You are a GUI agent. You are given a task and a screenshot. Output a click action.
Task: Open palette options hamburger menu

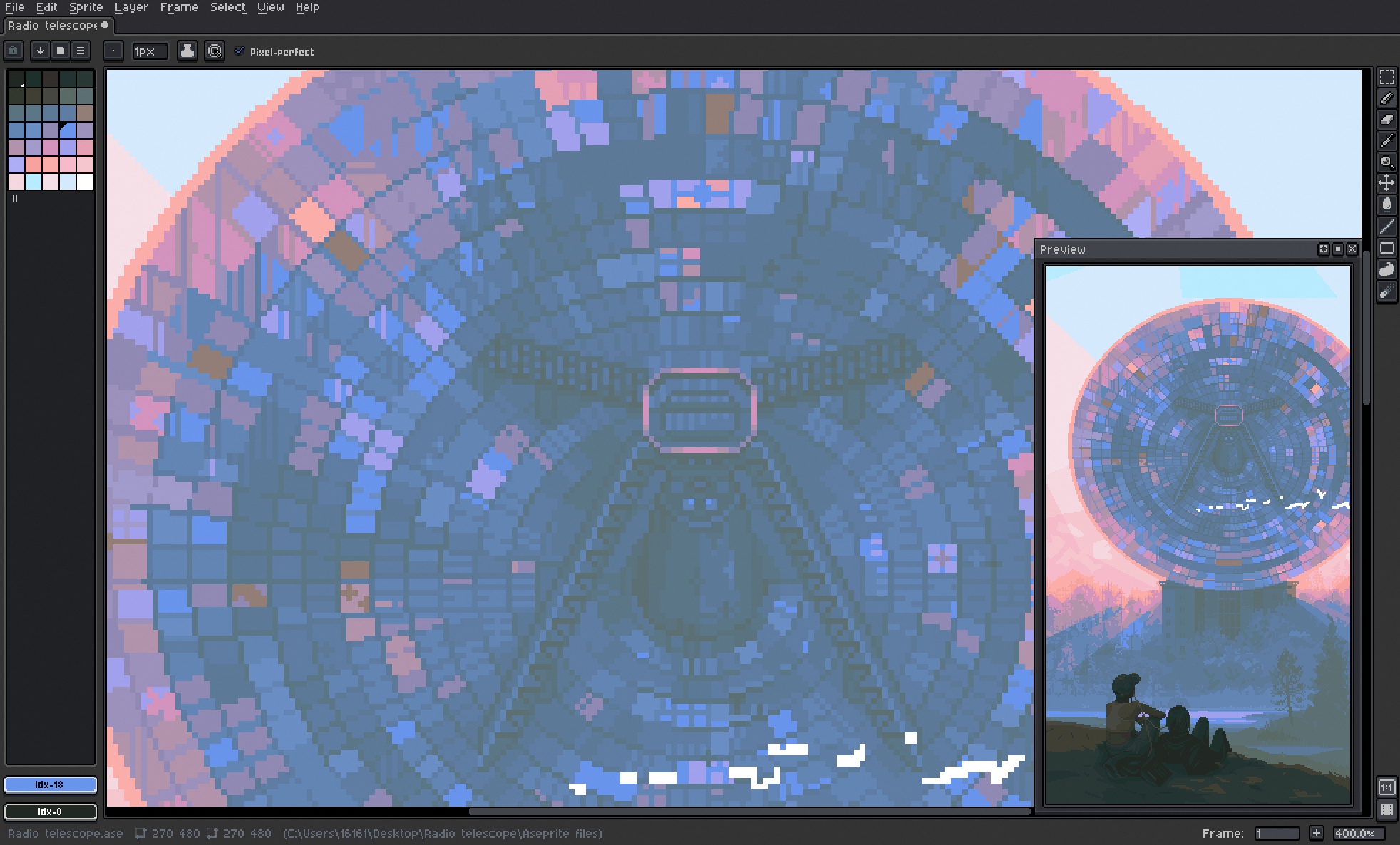81,51
